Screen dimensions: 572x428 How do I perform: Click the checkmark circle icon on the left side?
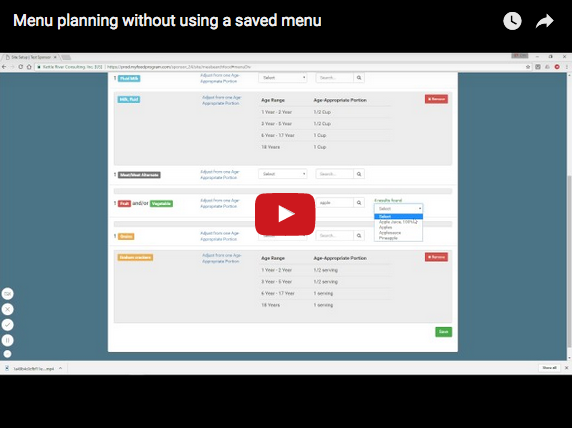(x=7, y=325)
